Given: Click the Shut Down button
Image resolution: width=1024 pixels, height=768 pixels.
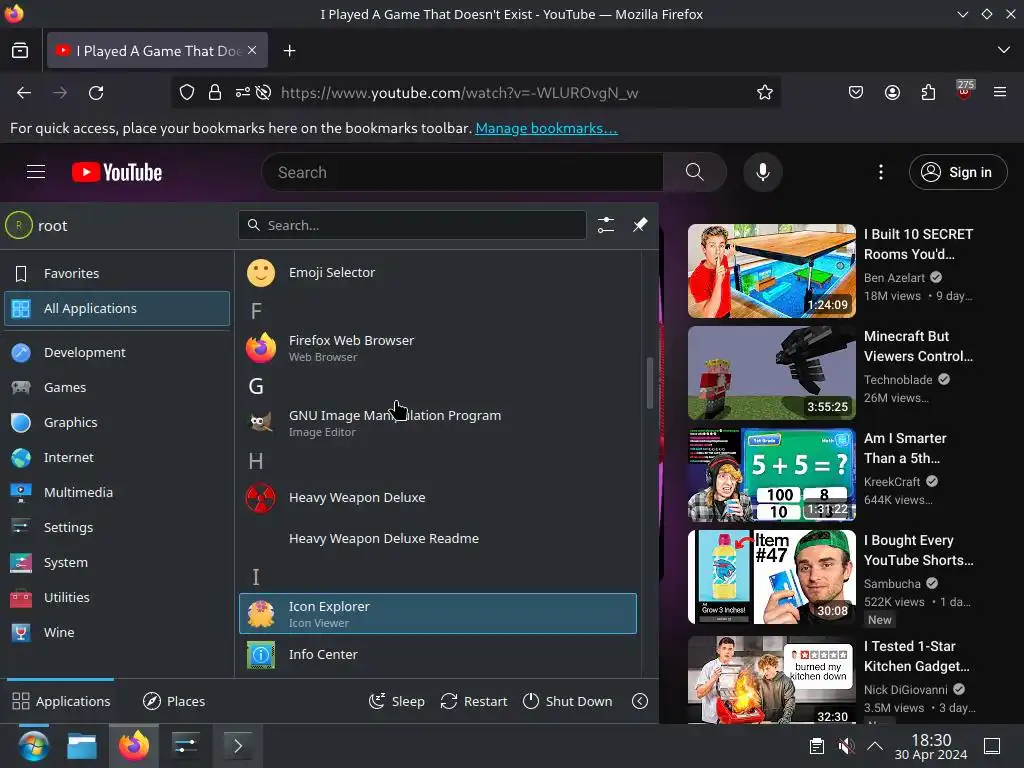Looking at the screenshot, I should [x=568, y=701].
